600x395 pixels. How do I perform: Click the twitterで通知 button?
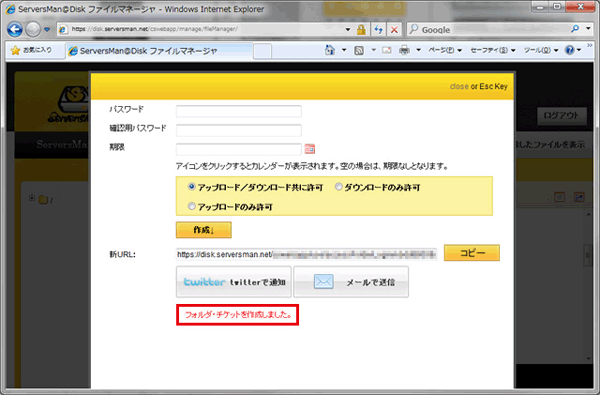234,282
